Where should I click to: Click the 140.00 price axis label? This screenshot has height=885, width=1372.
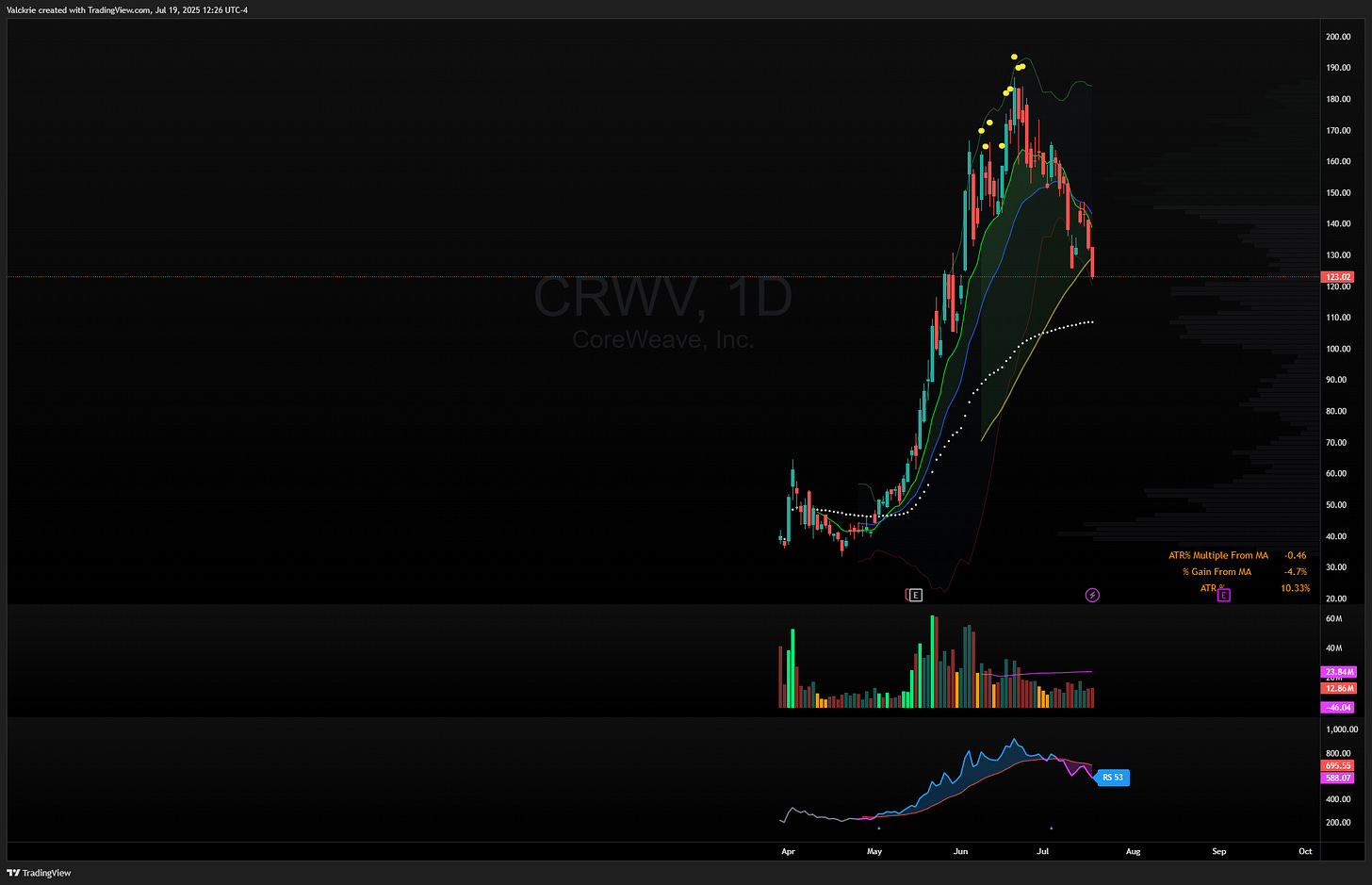[1338, 224]
